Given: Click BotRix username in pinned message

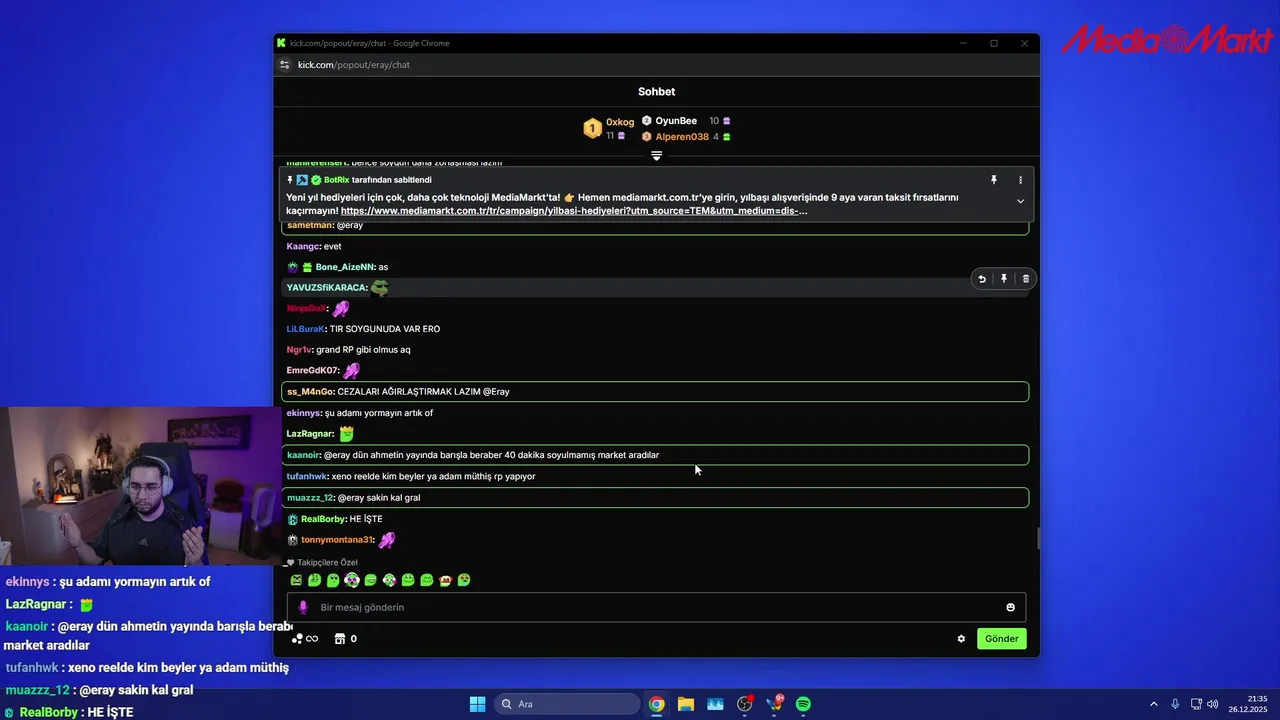Looking at the screenshot, I should point(336,180).
